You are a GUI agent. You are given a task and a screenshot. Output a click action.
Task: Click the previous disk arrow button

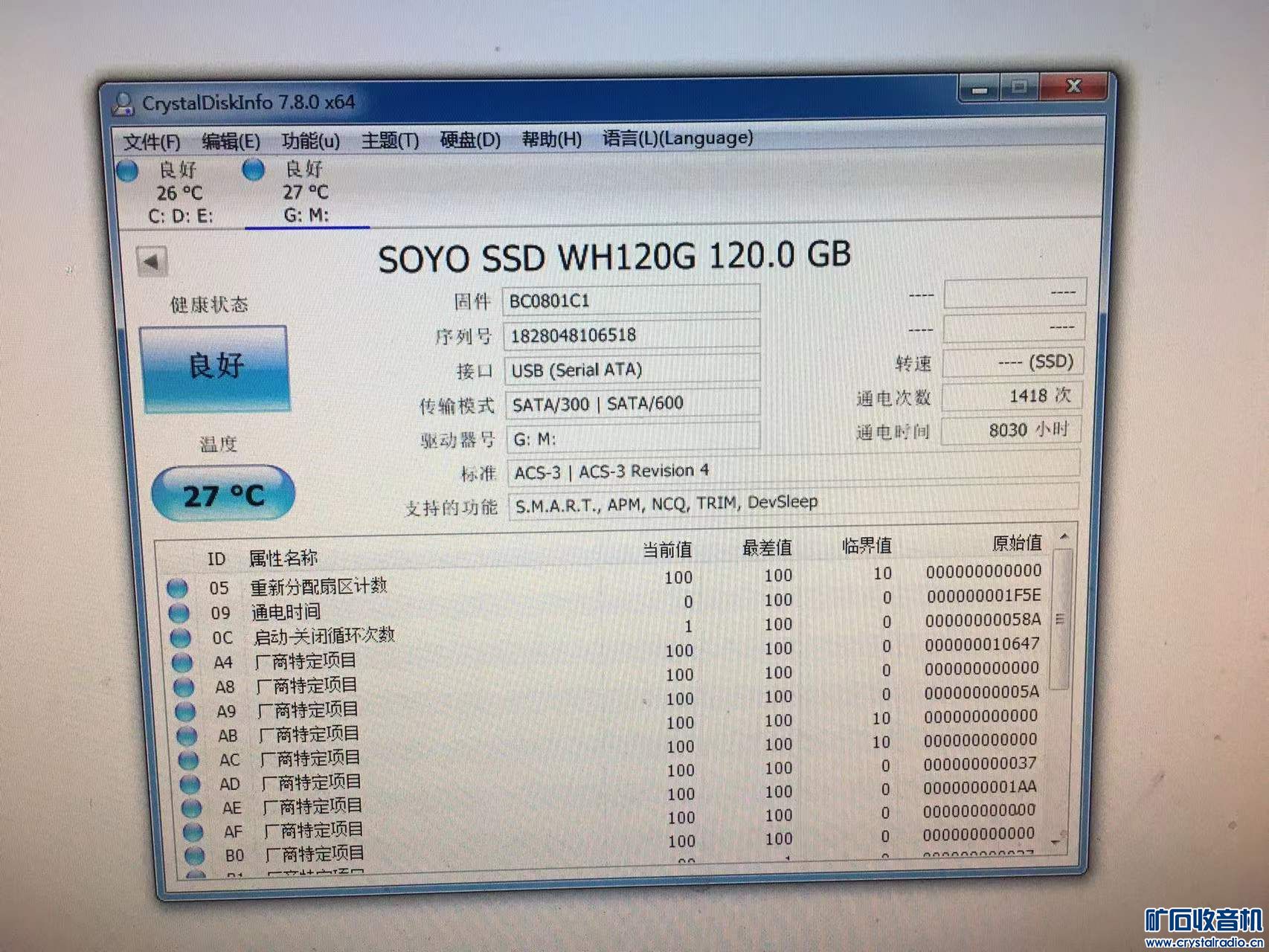tap(152, 262)
